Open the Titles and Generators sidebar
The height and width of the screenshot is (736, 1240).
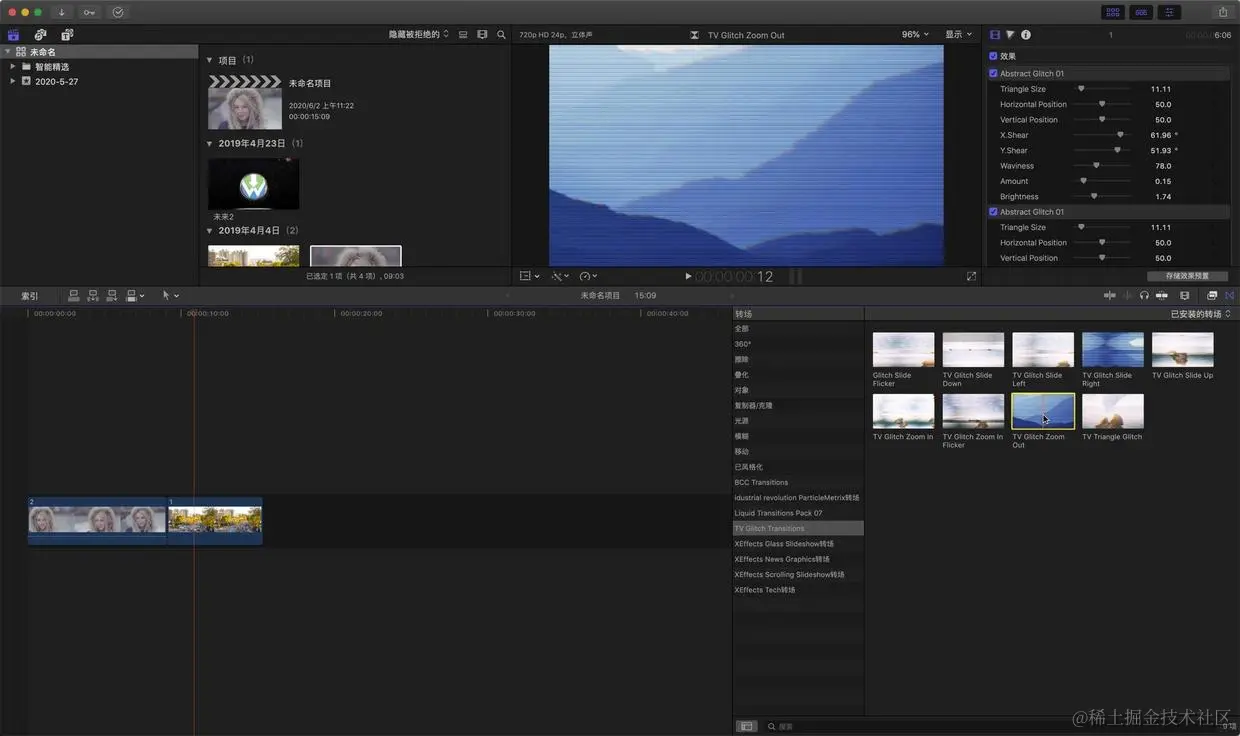coord(67,34)
